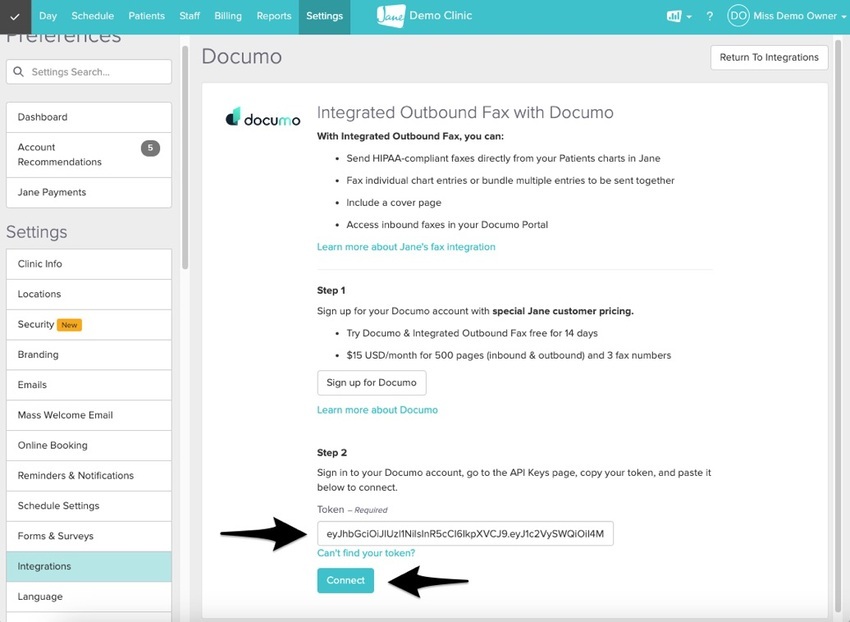Open the Reports tab
The height and width of the screenshot is (622, 850).
[x=274, y=16]
